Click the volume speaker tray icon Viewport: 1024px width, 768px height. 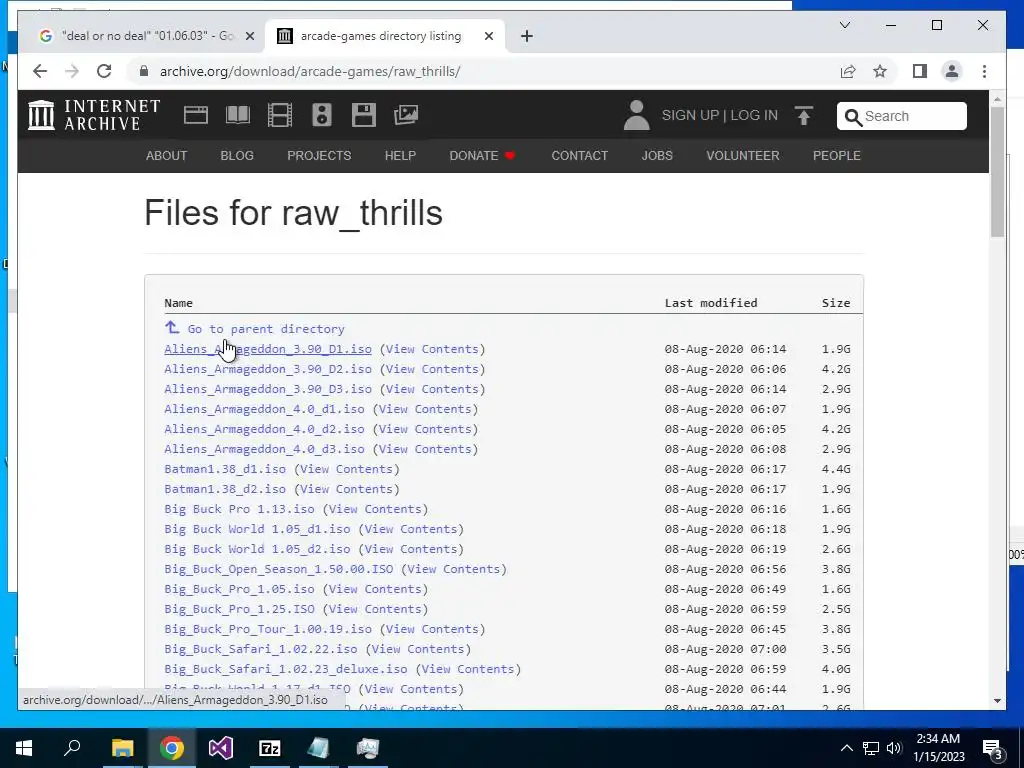coord(894,748)
